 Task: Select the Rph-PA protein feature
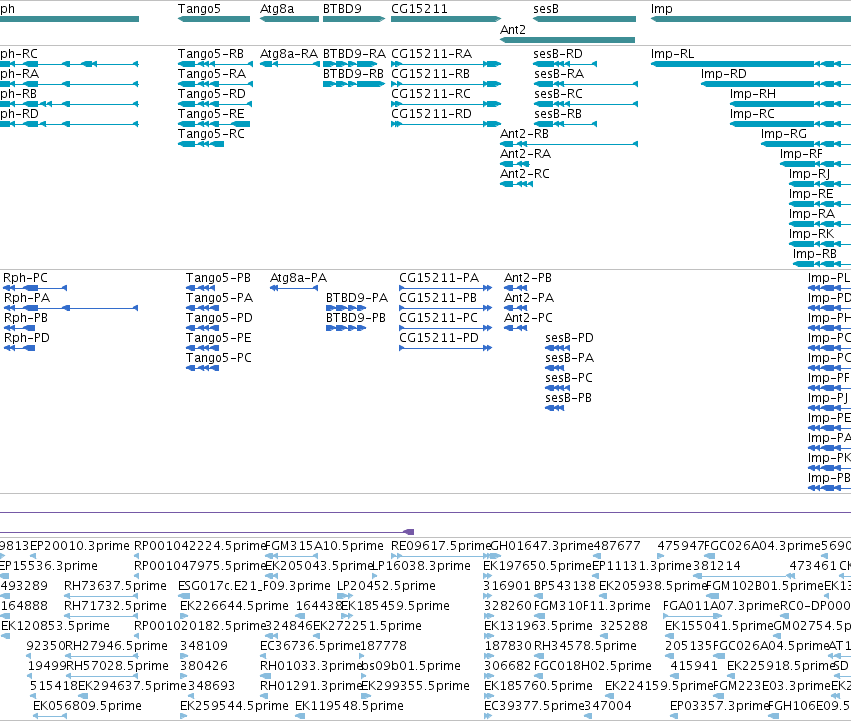(x=71, y=308)
